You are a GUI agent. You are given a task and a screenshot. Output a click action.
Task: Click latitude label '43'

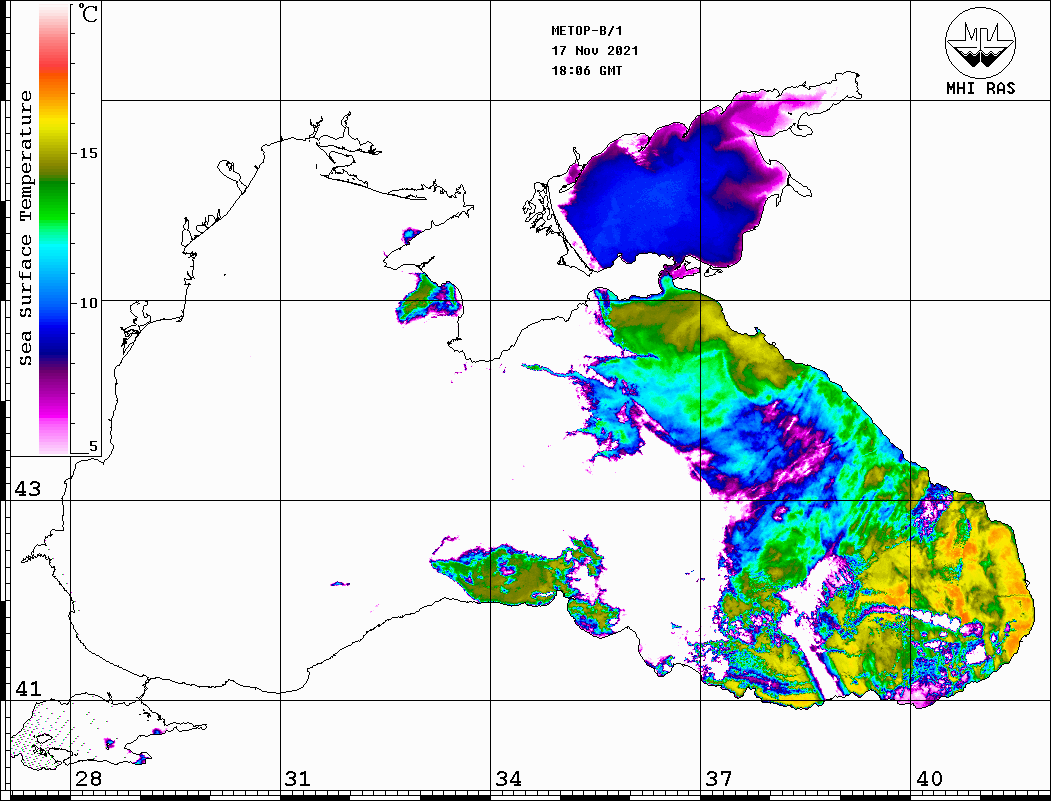click(28, 489)
